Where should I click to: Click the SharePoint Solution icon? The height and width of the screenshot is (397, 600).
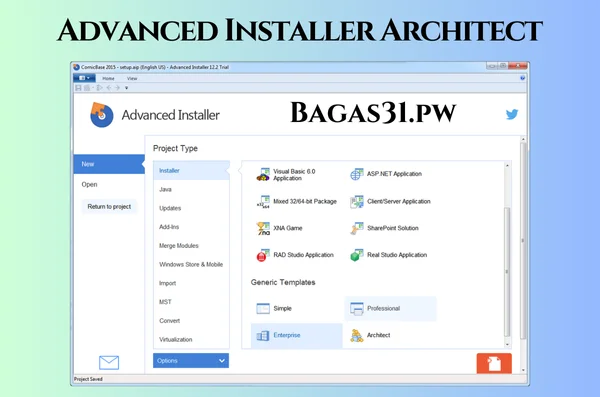point(357,228)
